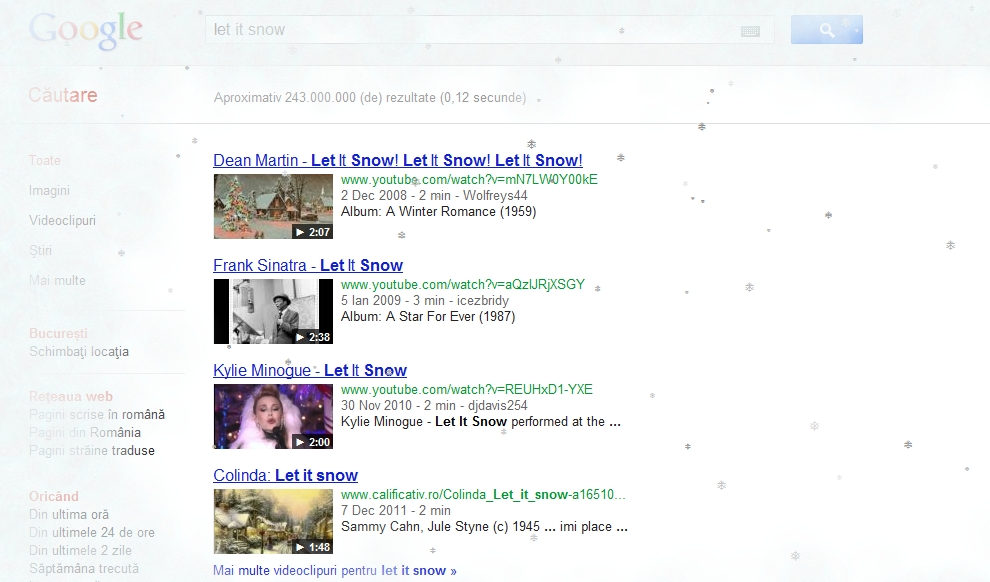
Task: Click '30 Nov 2010 - 2 min - djdavis254' text
Action: 434,405
